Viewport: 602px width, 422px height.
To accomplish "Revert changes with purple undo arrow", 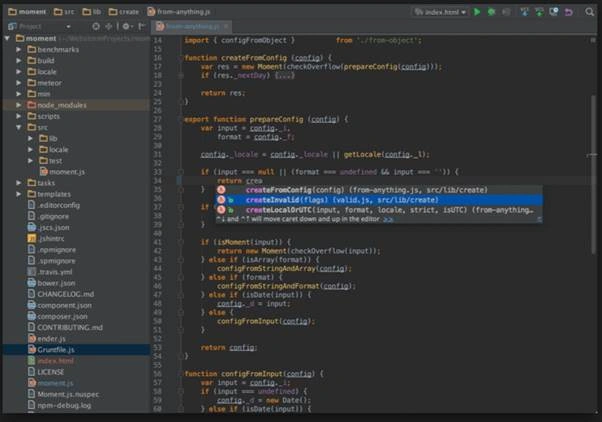I will click(x=569, y=12).
